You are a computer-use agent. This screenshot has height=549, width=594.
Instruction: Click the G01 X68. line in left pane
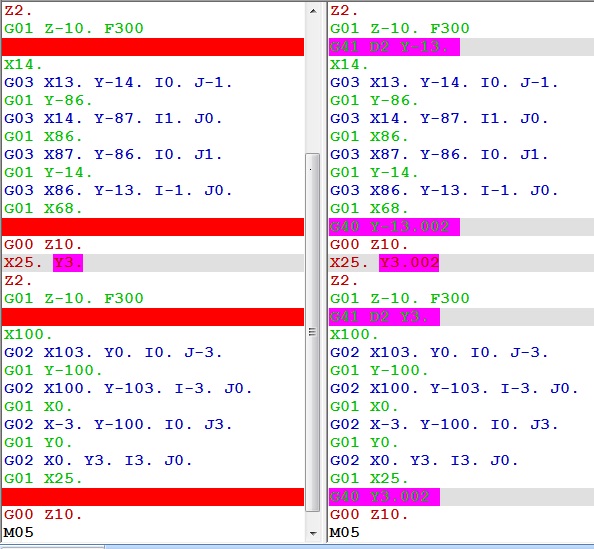pos(43,209)
